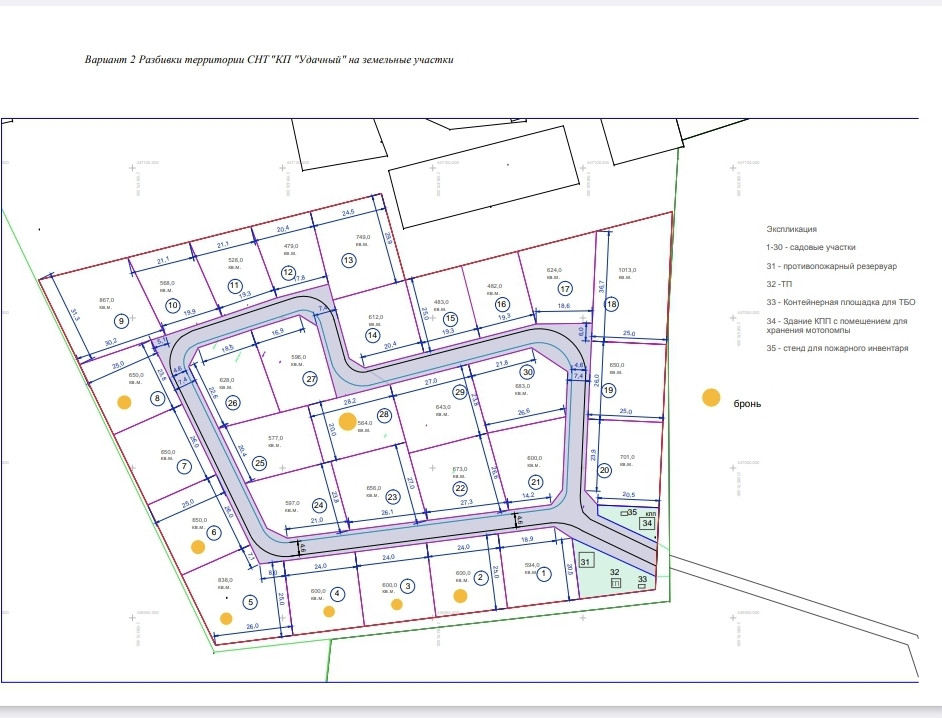Viewport: 942px width, 718px height.
Task: Click the orange reservation dot in plot 2
Action: click(x=460, y=596)
